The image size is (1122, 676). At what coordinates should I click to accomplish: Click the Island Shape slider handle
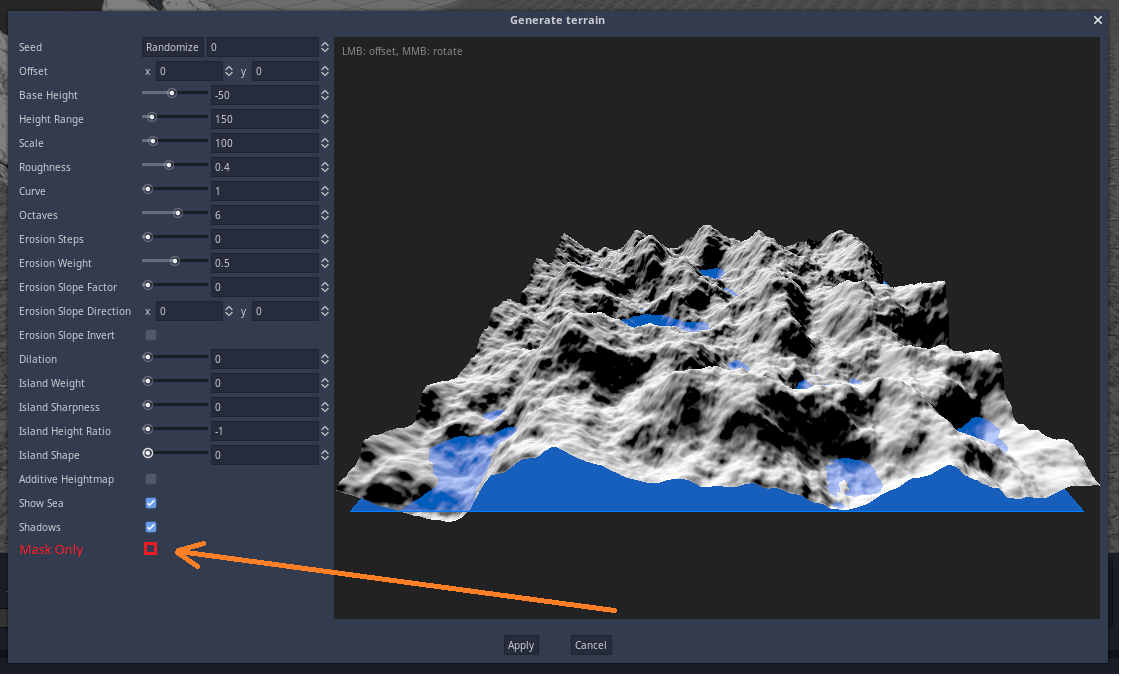click(147, 453)
